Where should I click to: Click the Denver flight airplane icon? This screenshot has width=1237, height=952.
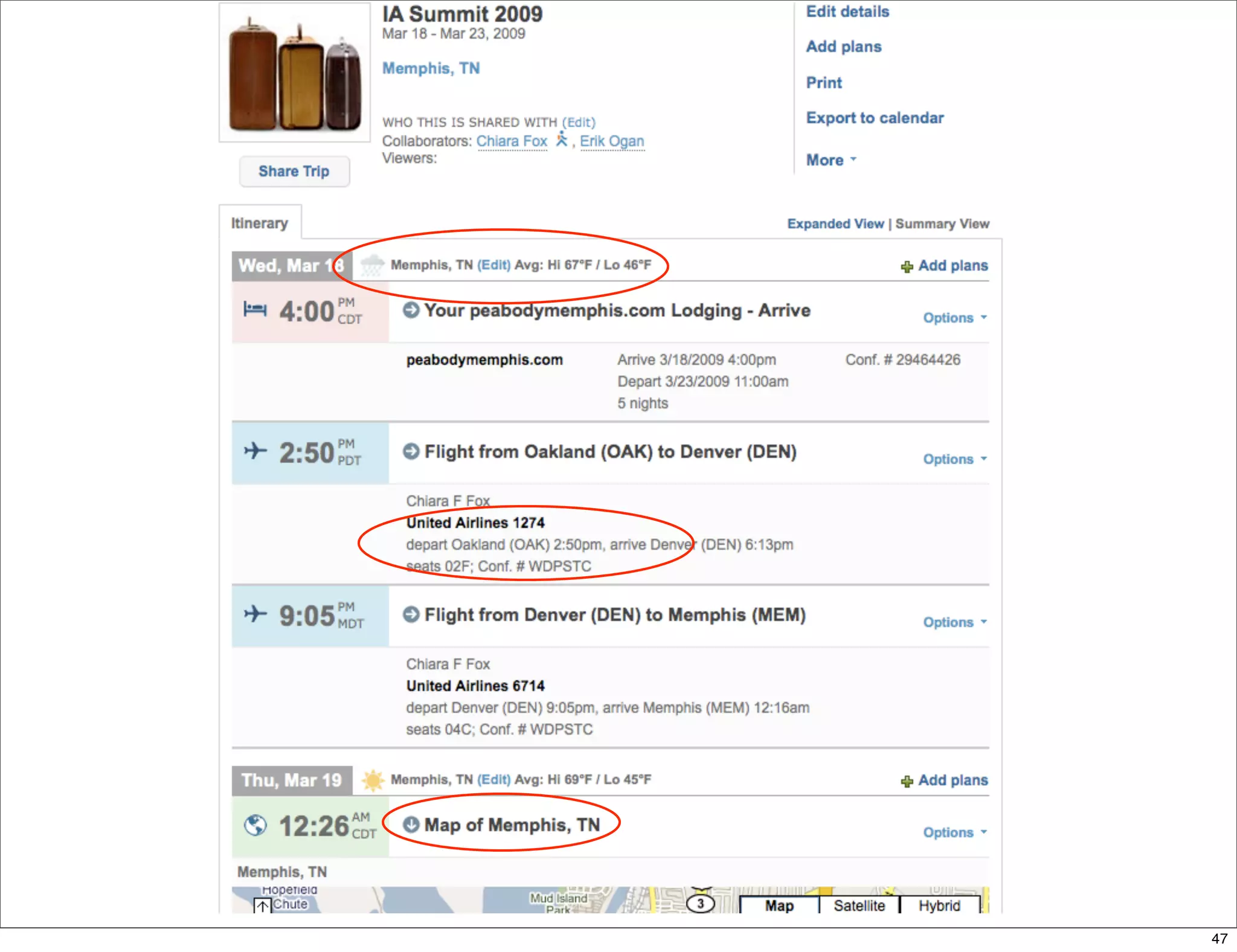[255, 614]
